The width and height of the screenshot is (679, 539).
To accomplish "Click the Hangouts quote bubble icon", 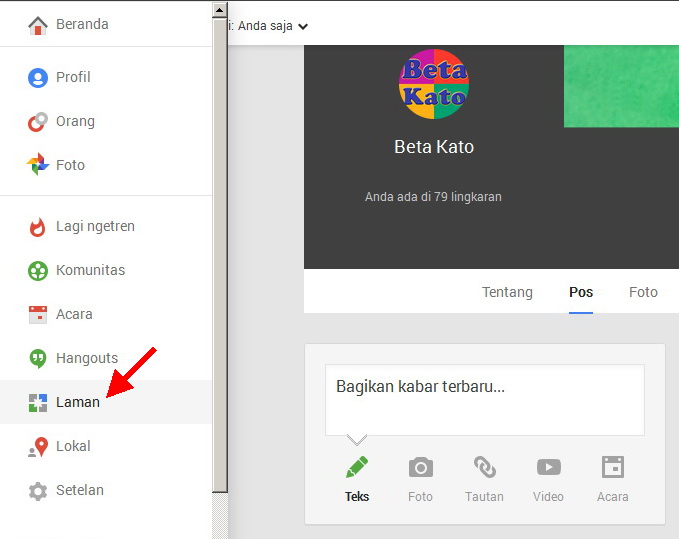I will 38,358.
